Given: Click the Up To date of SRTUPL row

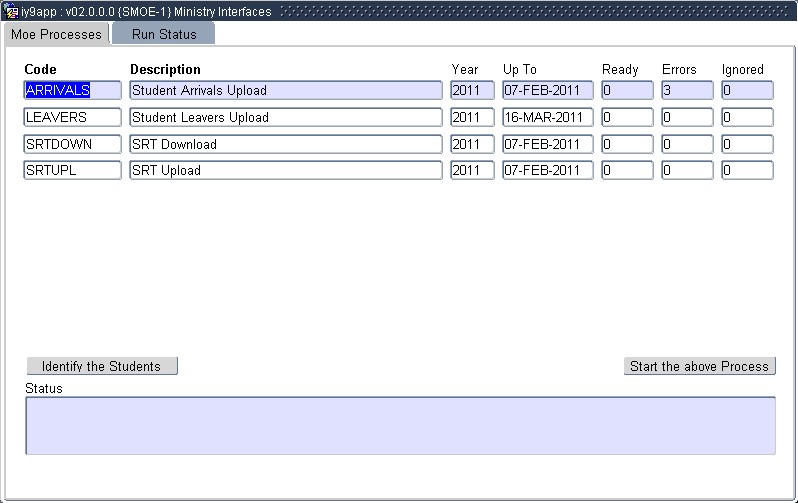Looking at the screenshot, I should [548, 170].
